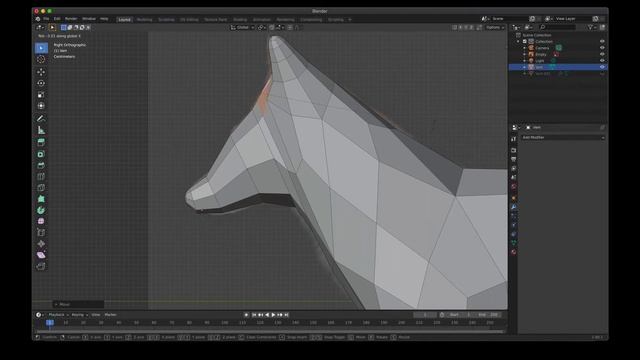Select the Bevel tool
Viewport: 640px width, 360px height.
(x=41, y=165)
